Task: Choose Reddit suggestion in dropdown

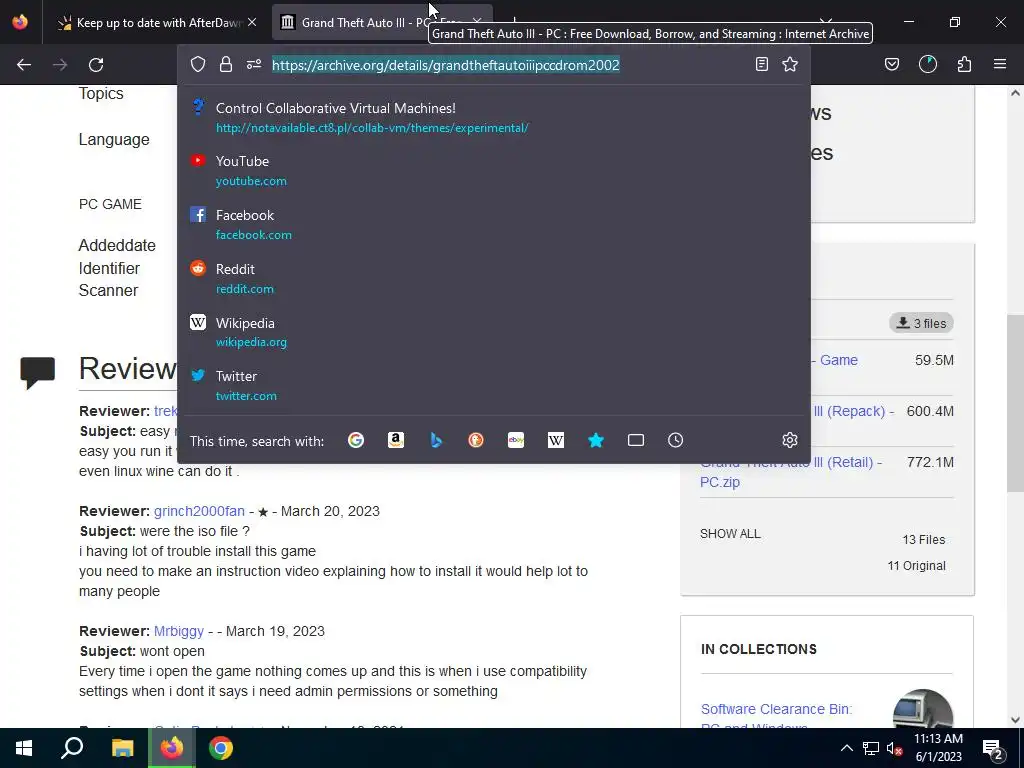Action: [x=494, y=279]
